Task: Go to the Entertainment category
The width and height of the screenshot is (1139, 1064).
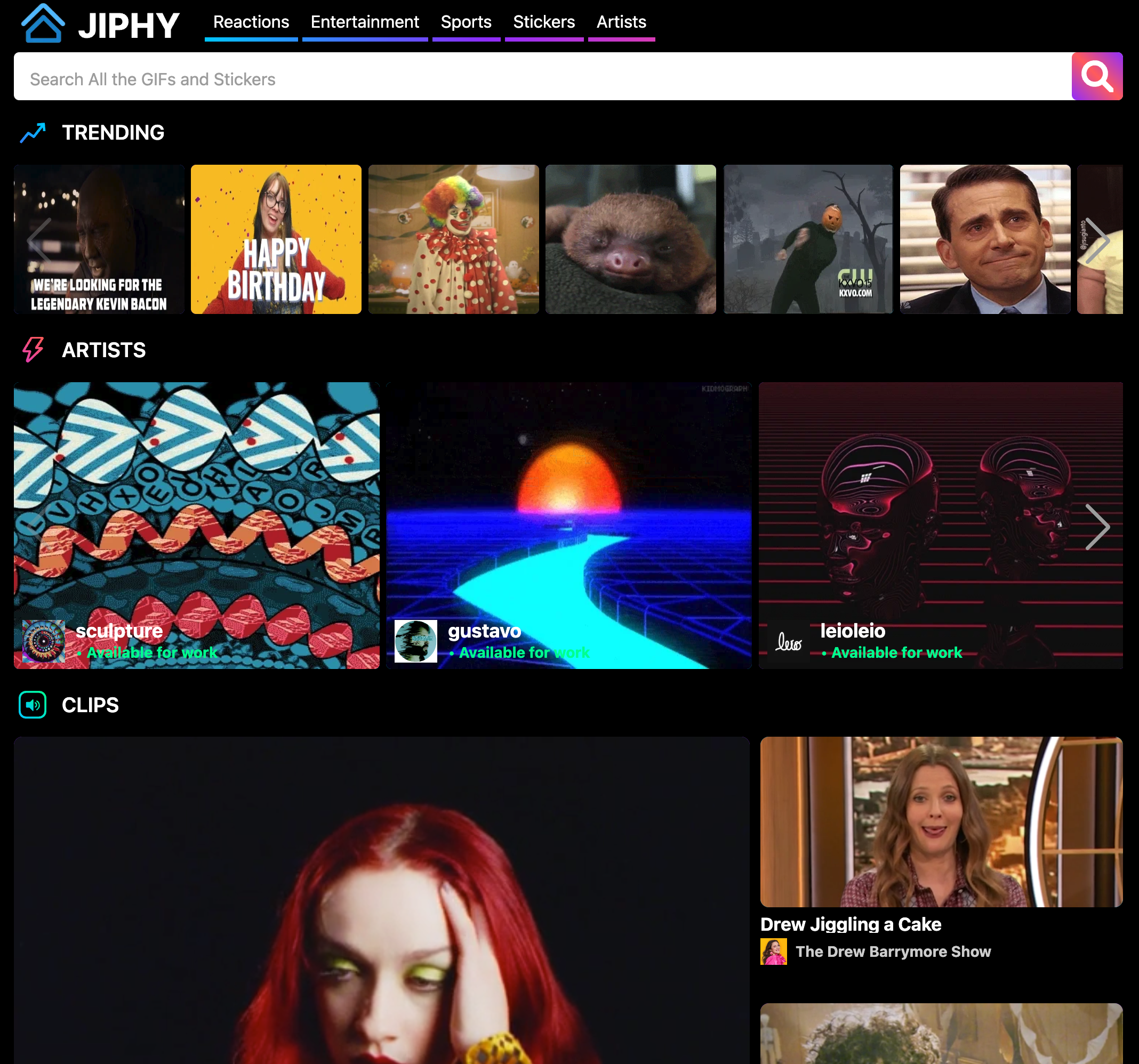Action: (x=364, y=22)
